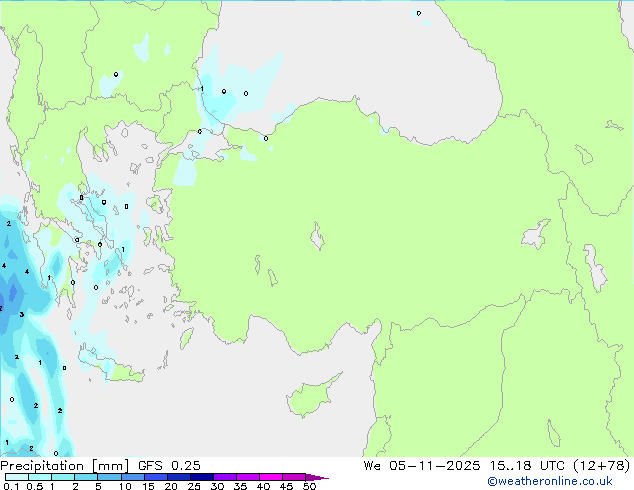Click the "30" legend scale label
634x490 pixels.
(217, 486)
